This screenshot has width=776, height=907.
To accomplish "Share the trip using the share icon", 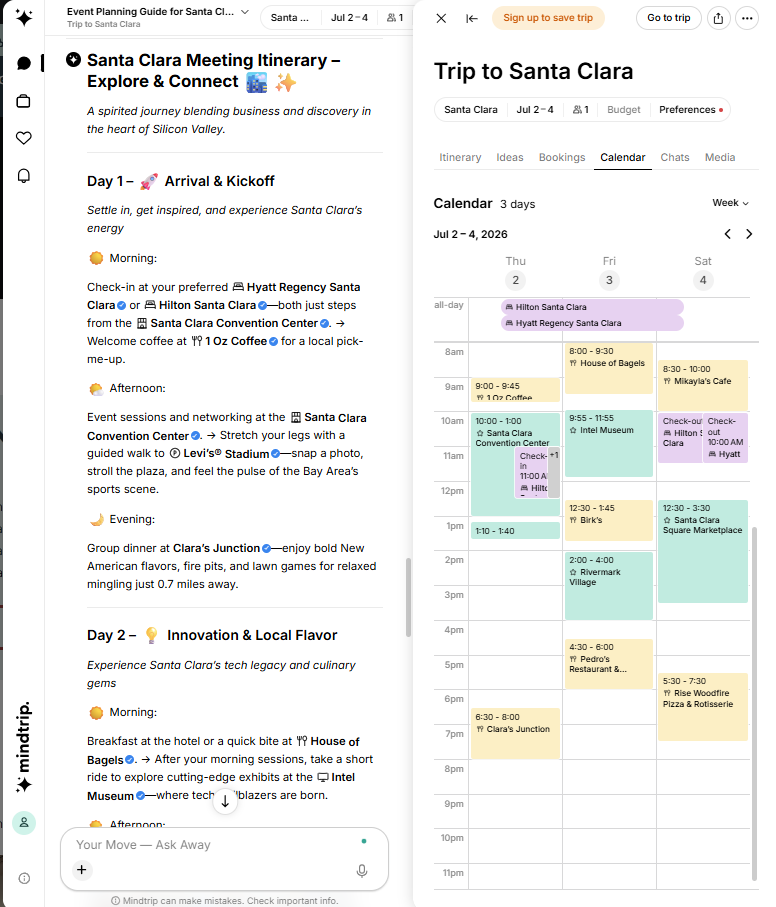I will [718, 18].
